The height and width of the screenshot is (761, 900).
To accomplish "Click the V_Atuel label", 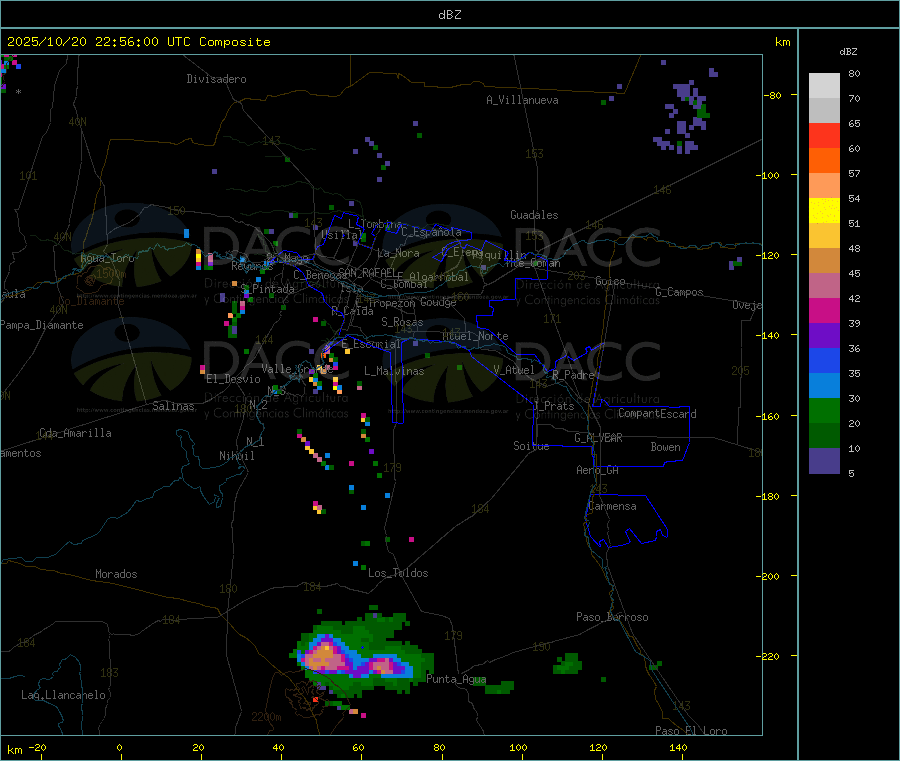I will pyautogui.click(x=514, y=370).
